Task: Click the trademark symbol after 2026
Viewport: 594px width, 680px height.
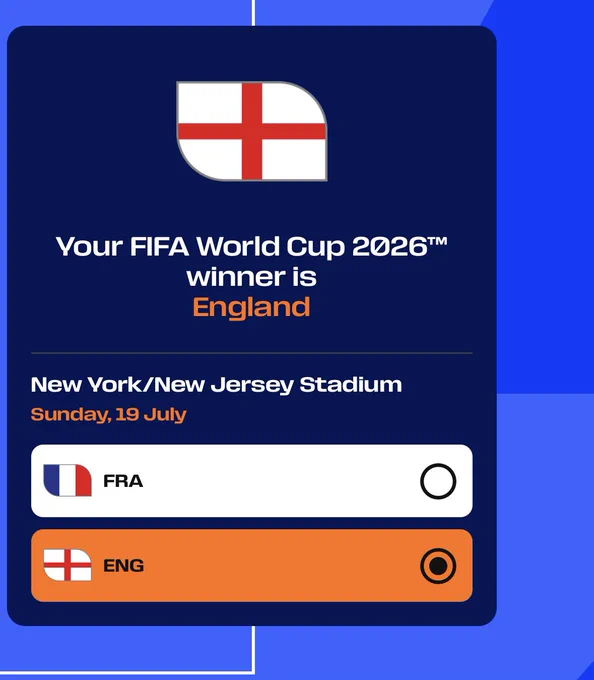Action: (x=438, y=241)
